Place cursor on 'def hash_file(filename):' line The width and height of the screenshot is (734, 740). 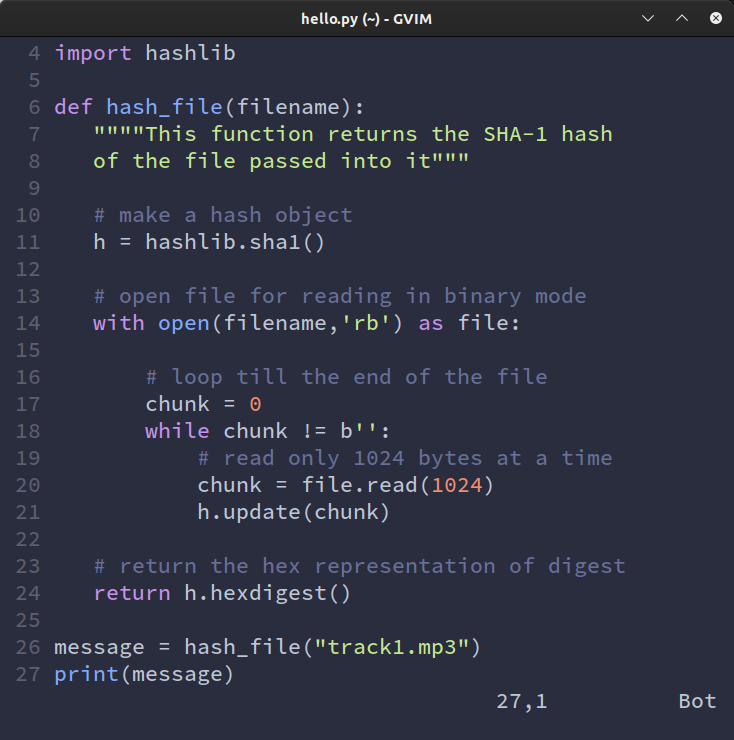tap(210, 107)
